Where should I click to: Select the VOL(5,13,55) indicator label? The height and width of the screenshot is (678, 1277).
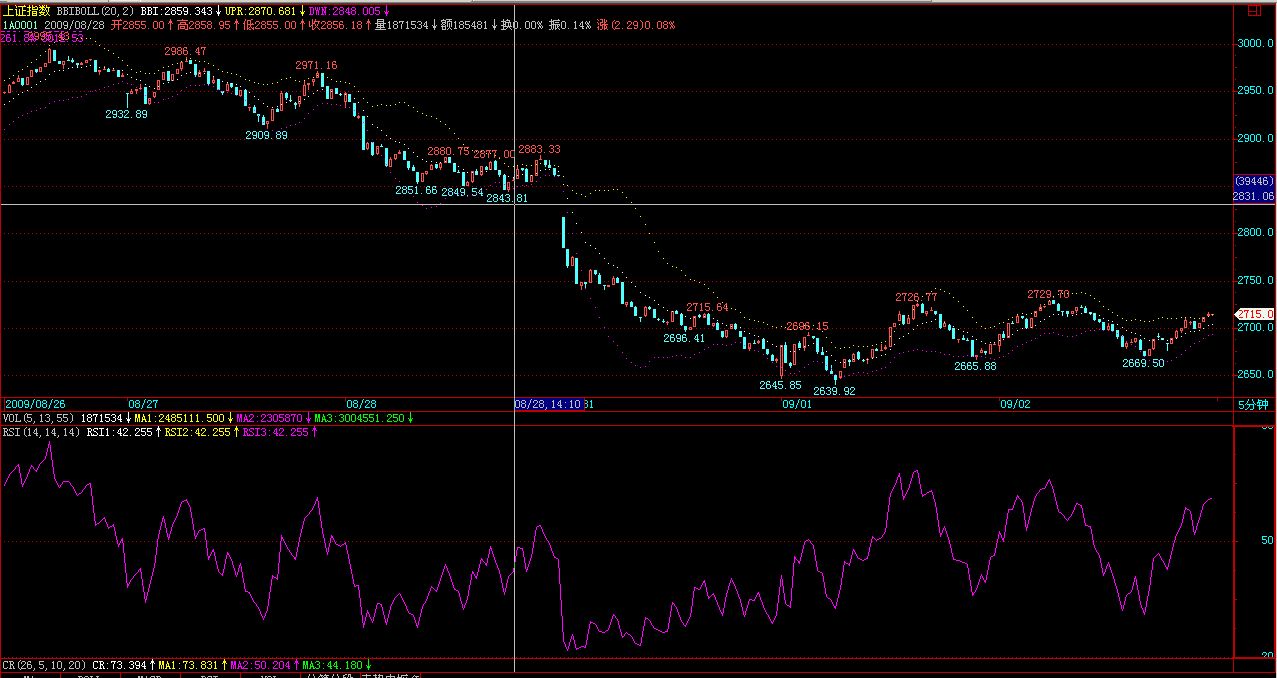click(x=39, y=418)
